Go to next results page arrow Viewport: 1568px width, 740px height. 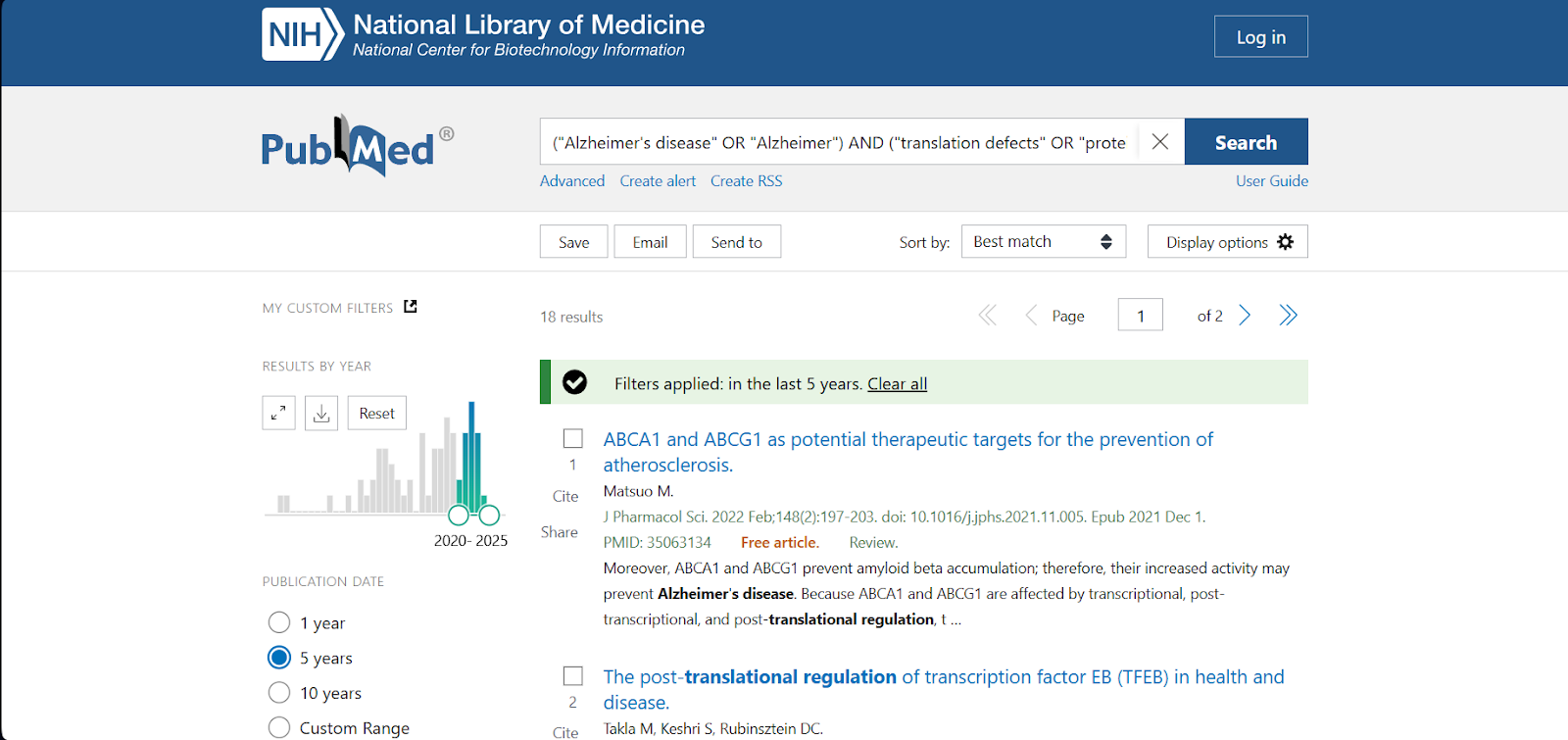[x=1245, y=315]
